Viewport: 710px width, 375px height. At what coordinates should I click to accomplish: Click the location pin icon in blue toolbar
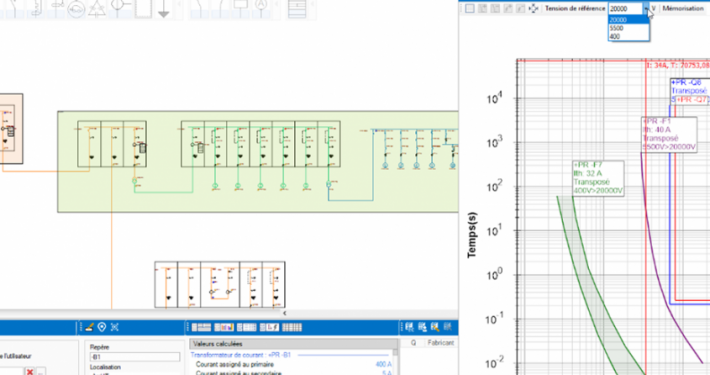pyautogui.click(x=102, y=327)
